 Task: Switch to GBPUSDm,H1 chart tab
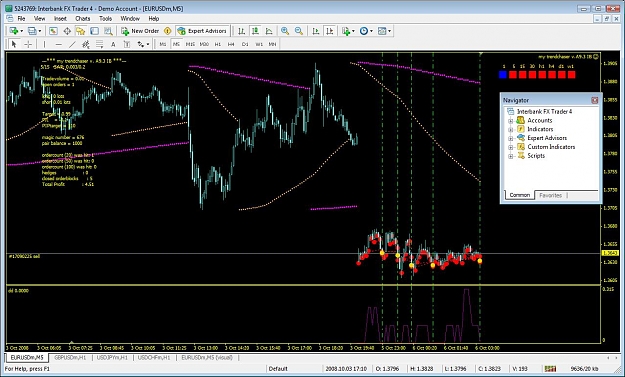(x=70, y=358)
